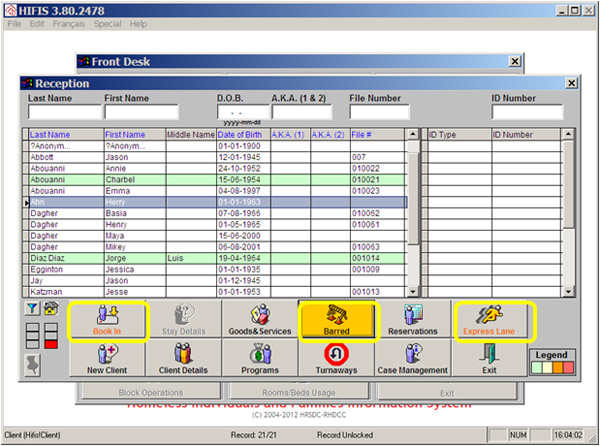
Task: Click the Book In button
Action: 108,319
